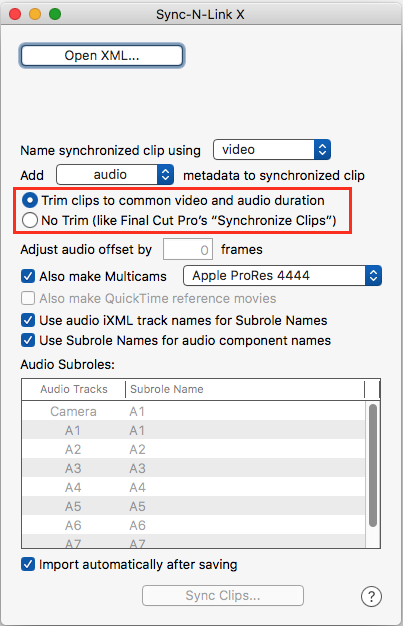Click the yellow minimize window button
The image size is (403, 626).
(x=35, y=14)
